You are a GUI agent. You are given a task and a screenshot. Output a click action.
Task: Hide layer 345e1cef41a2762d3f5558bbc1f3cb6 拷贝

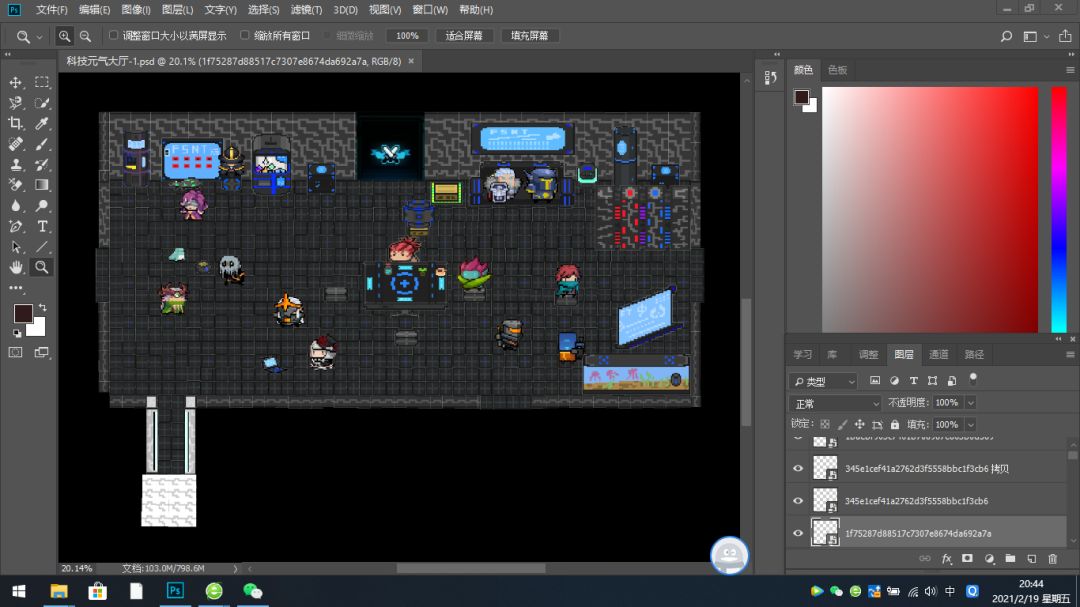(798, 469)
